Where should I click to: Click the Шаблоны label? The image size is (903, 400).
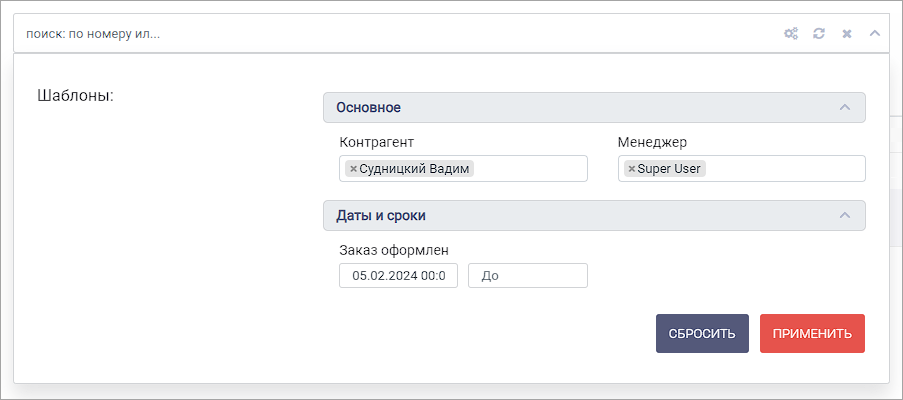pos(75,96)
